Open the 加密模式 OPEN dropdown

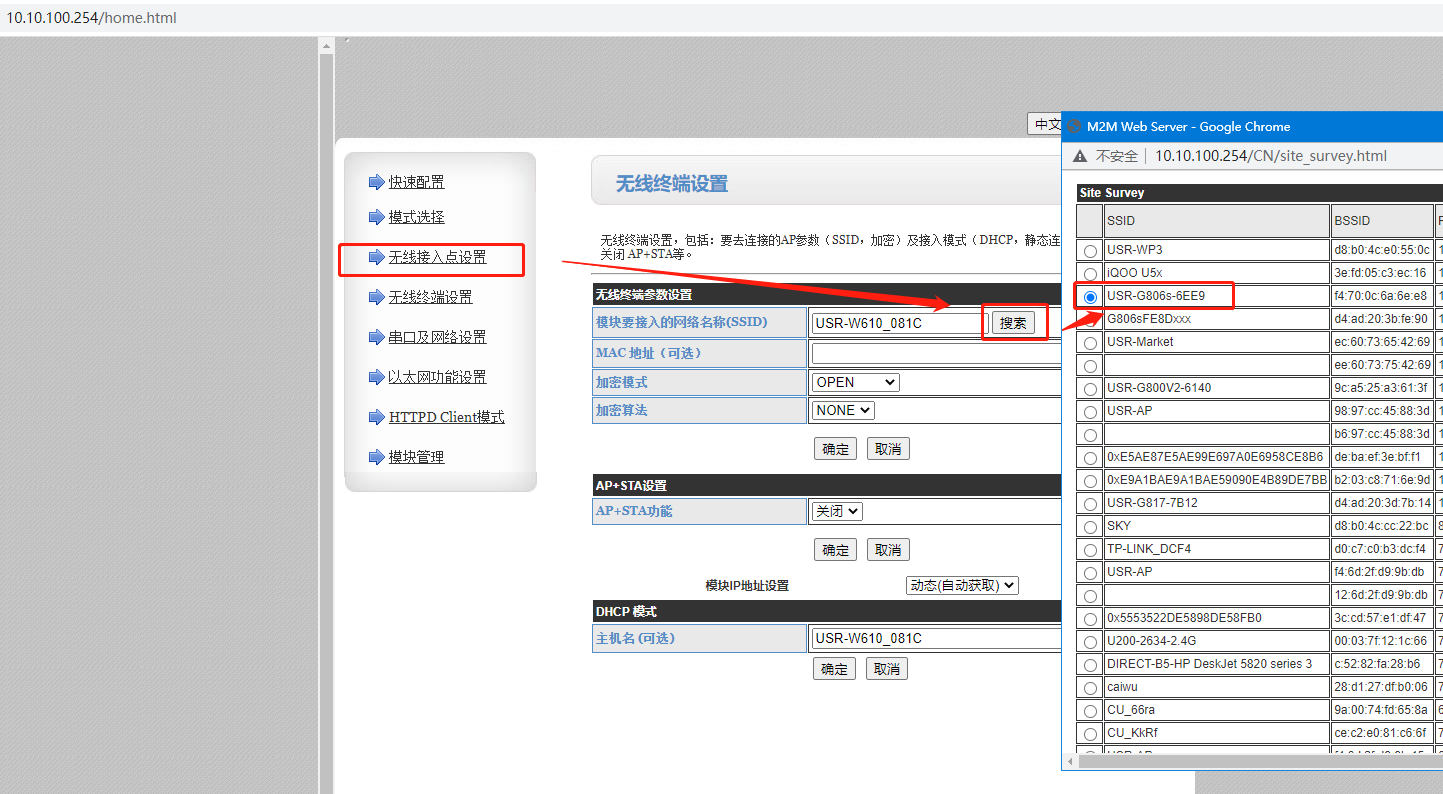[854, 382]
